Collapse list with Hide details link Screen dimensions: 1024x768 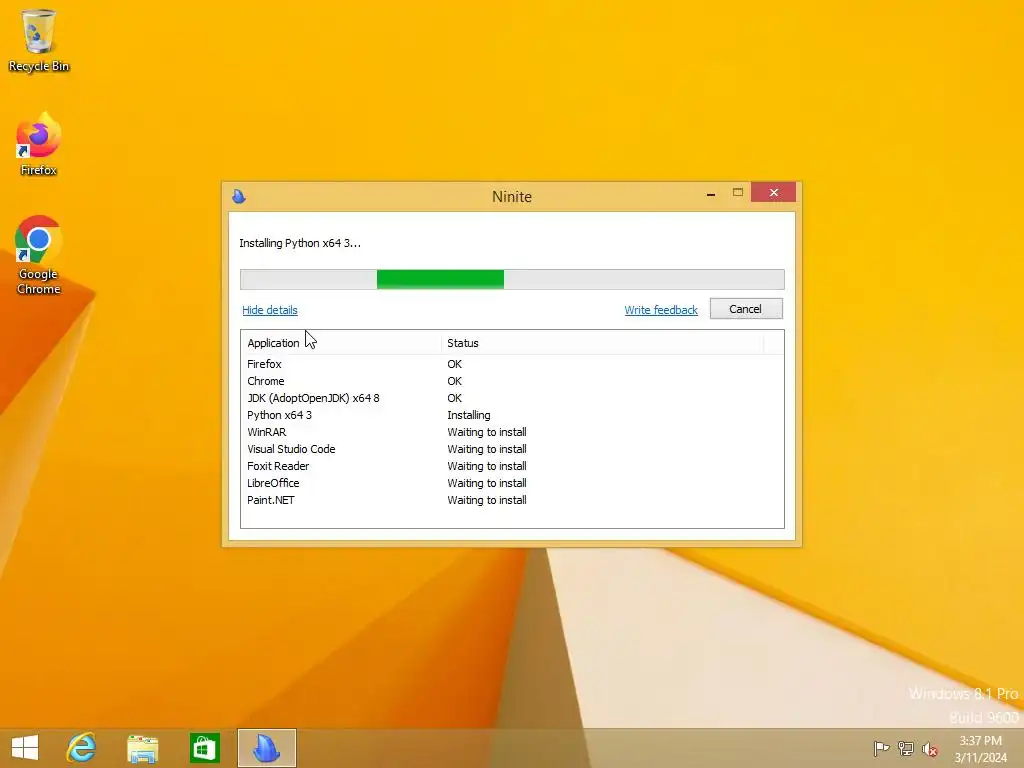coord(270,310)
